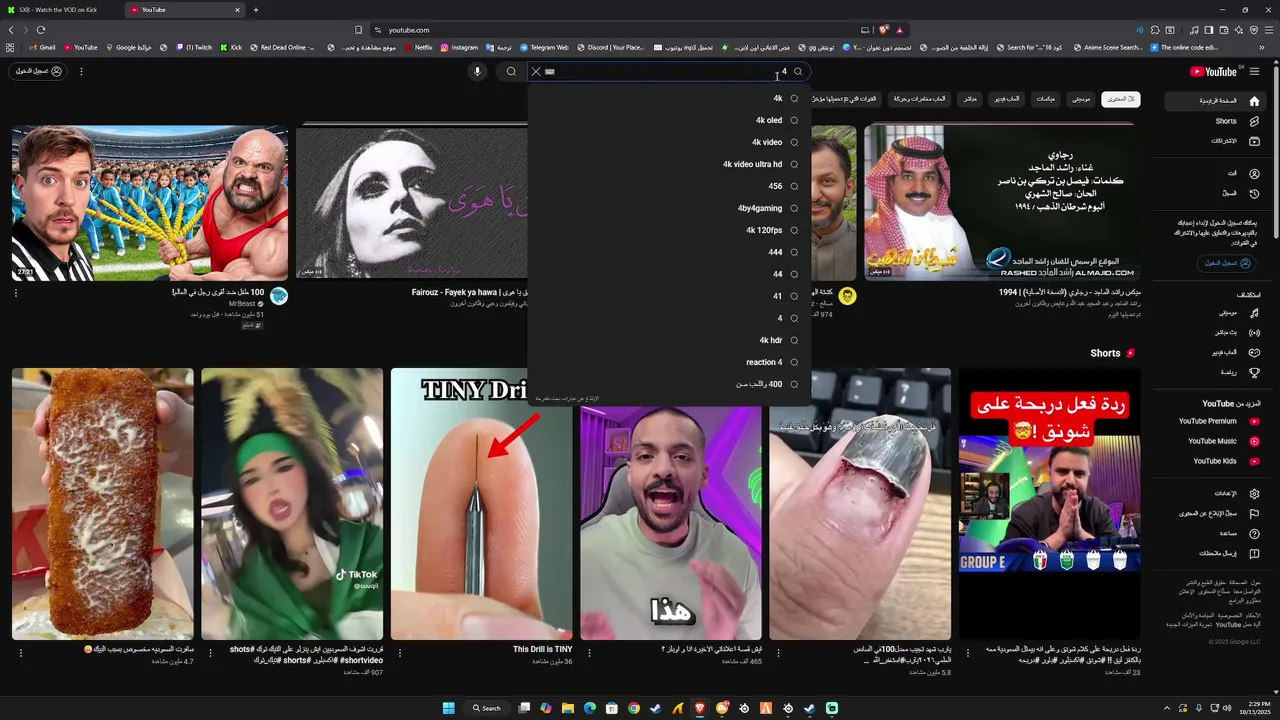1280x720 pixels.
Task: Open options for 'This Drill is TINY' short
Action: (399, 652)
